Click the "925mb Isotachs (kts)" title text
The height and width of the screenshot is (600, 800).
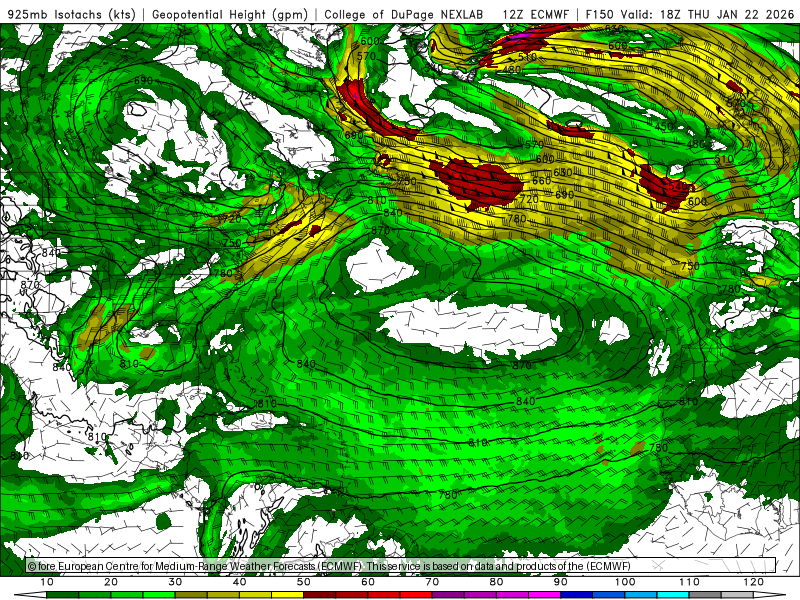[x=72, y=14]
